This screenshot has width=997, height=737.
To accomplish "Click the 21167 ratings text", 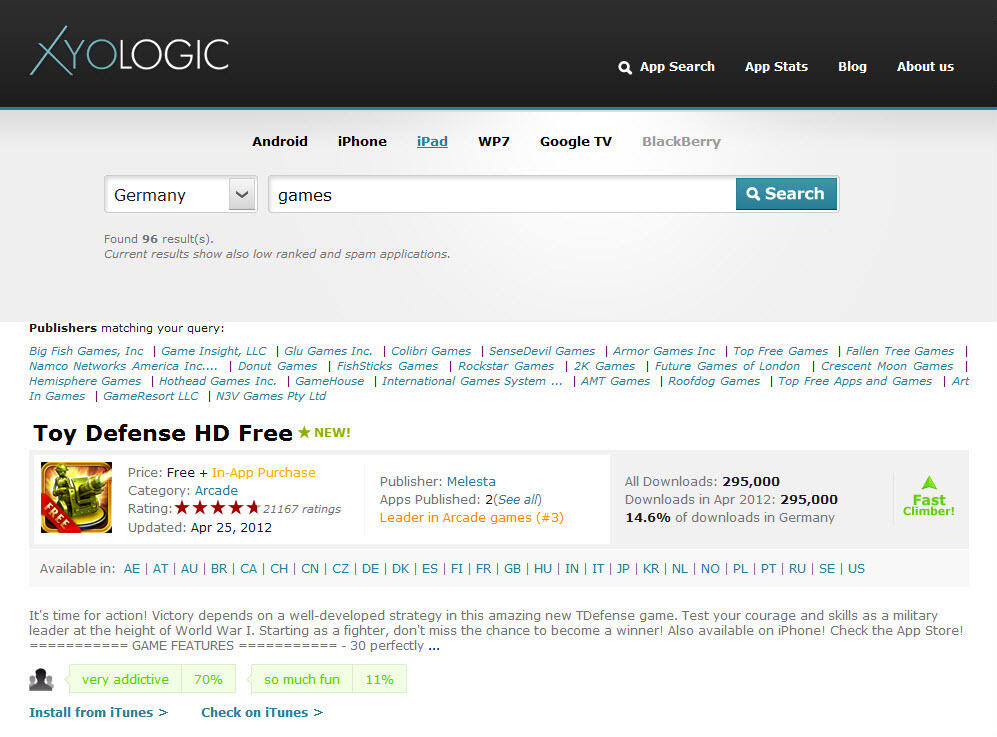I will pyautogui.click(x=302, y=509).
